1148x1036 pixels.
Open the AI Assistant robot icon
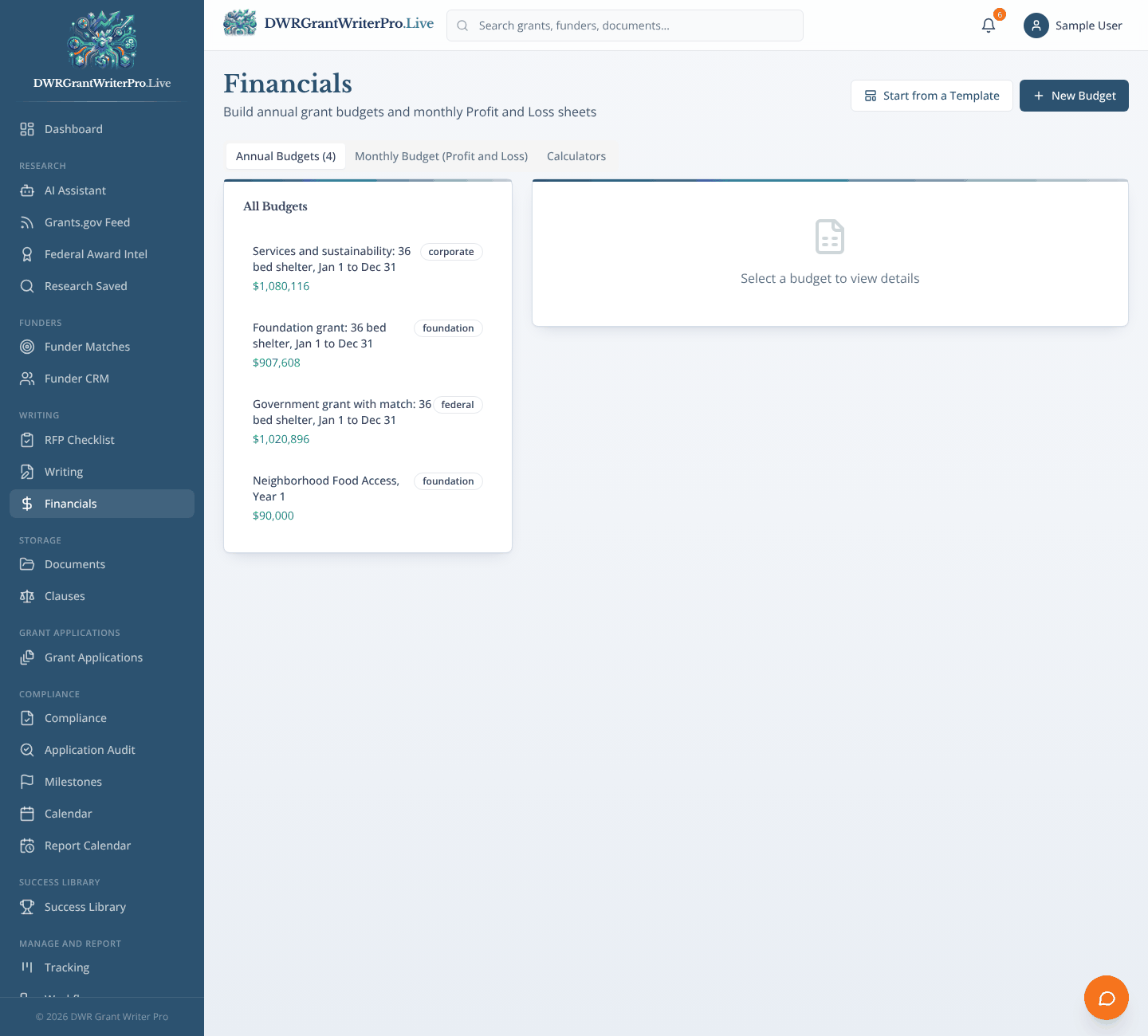coord(27,190)
